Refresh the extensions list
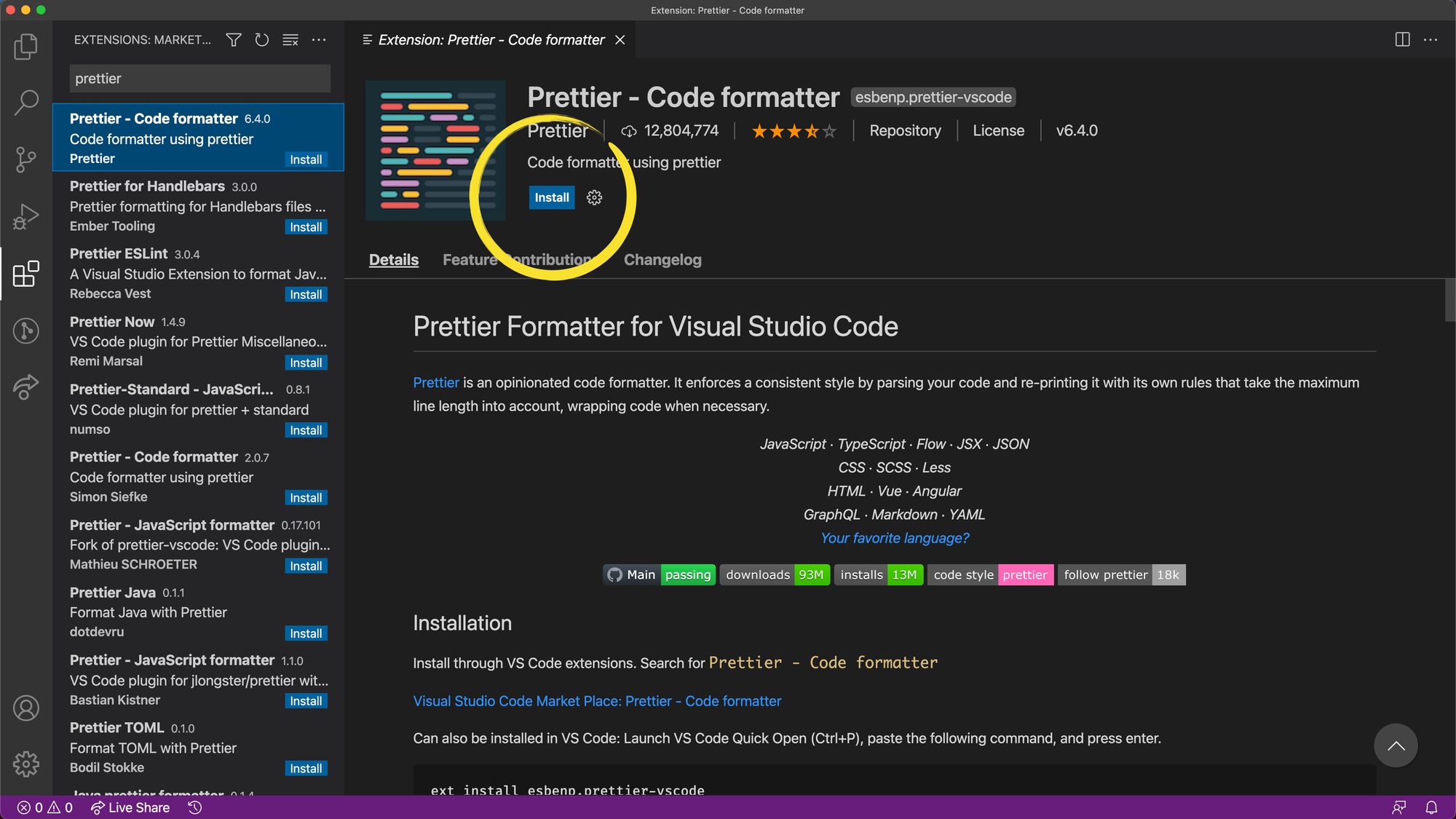Viewport: 1456px width, 819px height. (x=261, y=40)
